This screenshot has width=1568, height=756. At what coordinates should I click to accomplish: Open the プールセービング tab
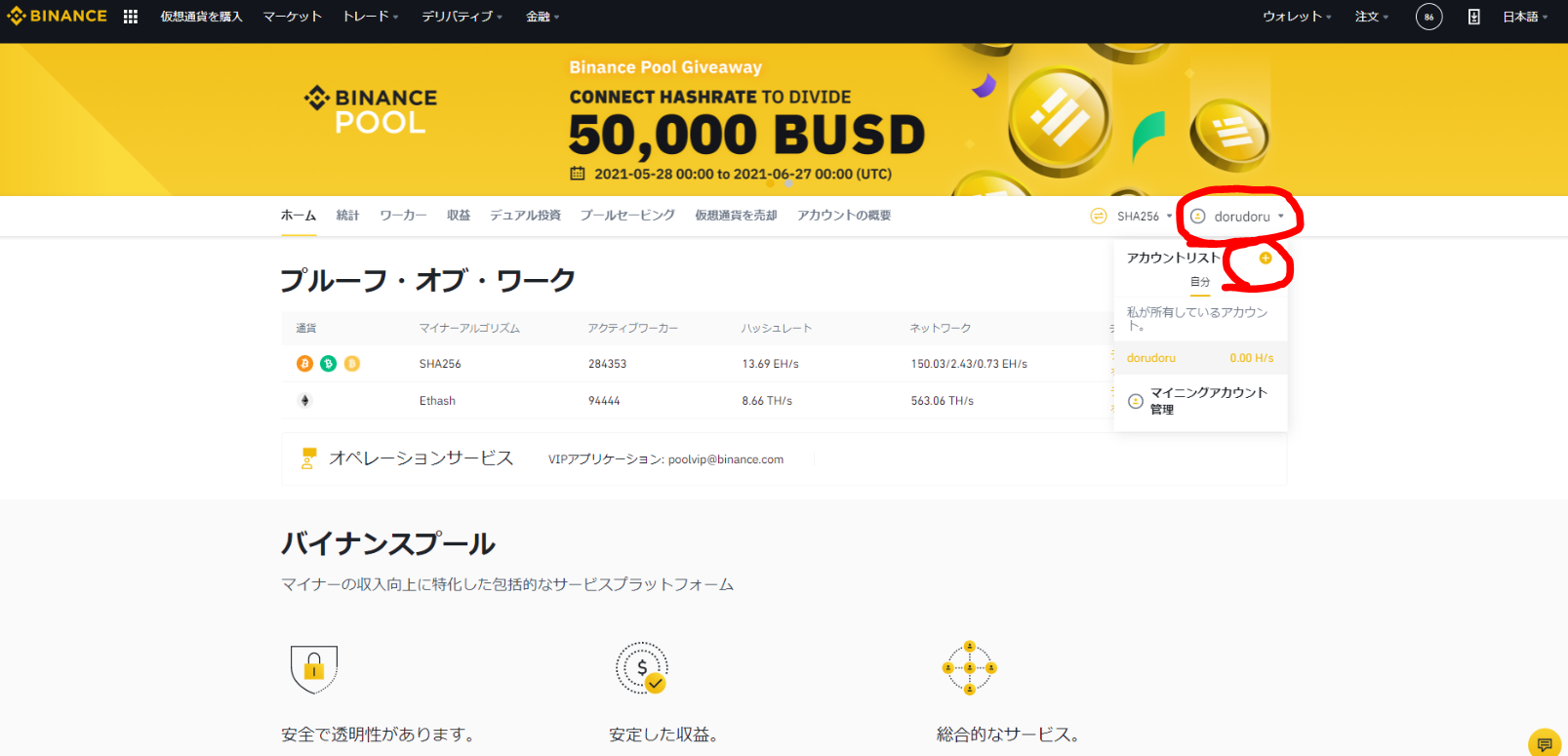pos(627,216)
